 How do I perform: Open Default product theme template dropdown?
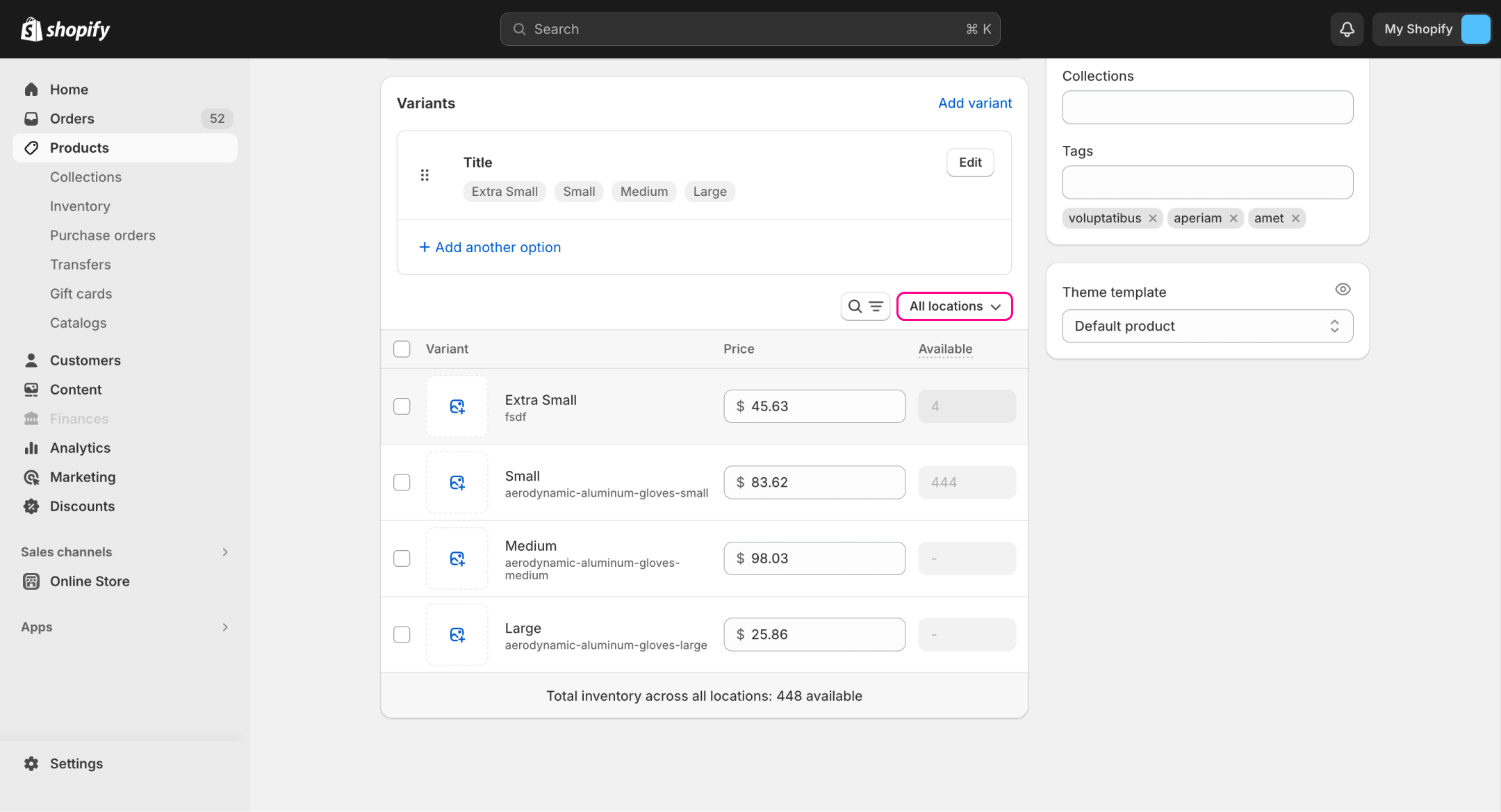point(1207,326)
